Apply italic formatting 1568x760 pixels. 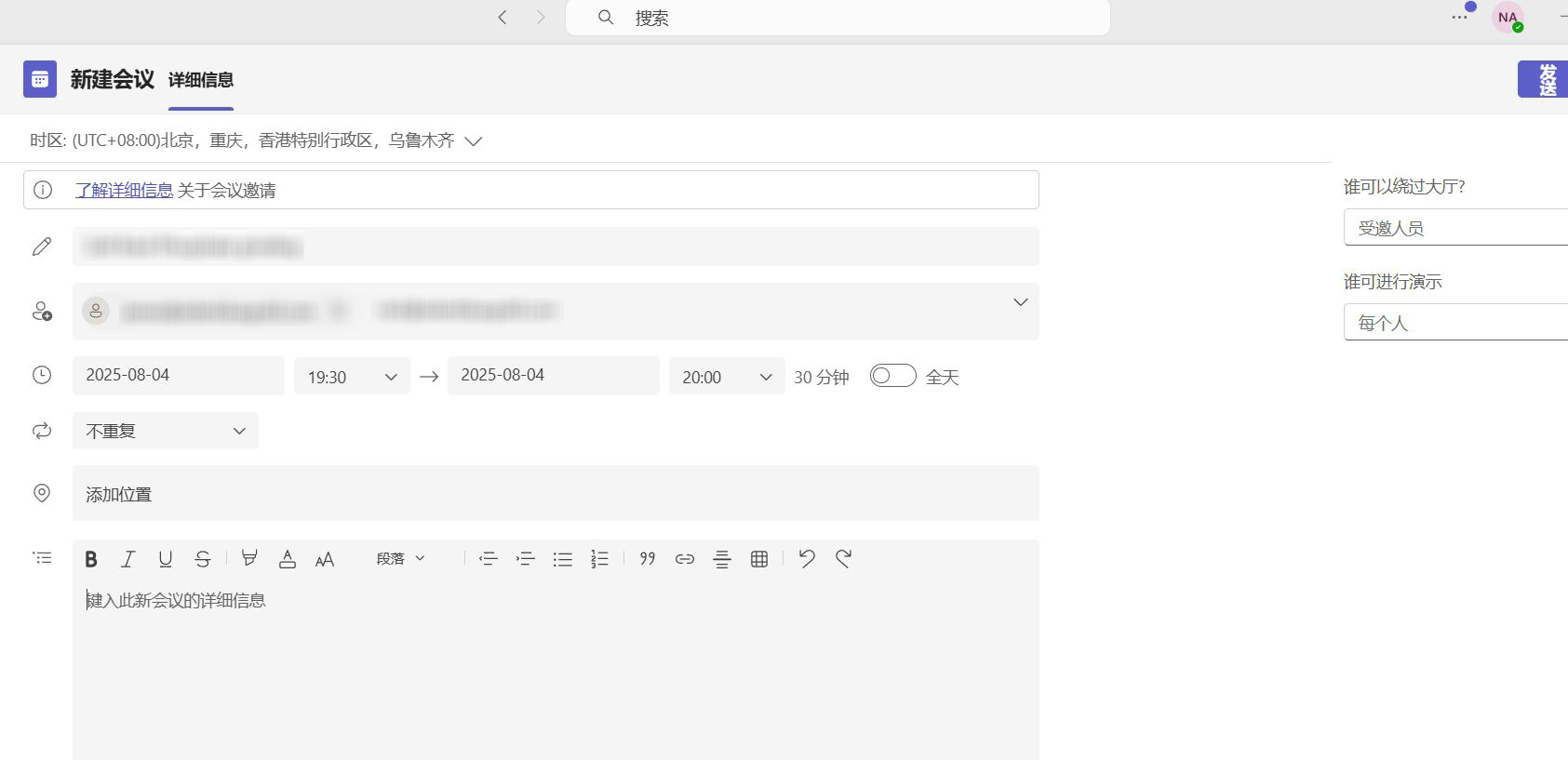pos(128,559)
